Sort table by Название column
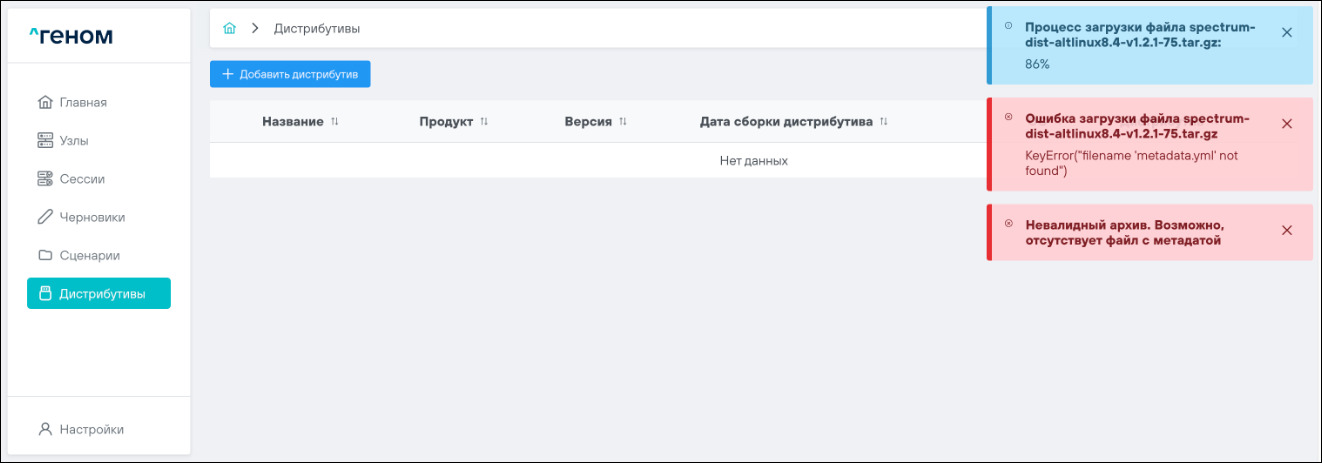Screen dimensions: 1322x463 [335, 122]
